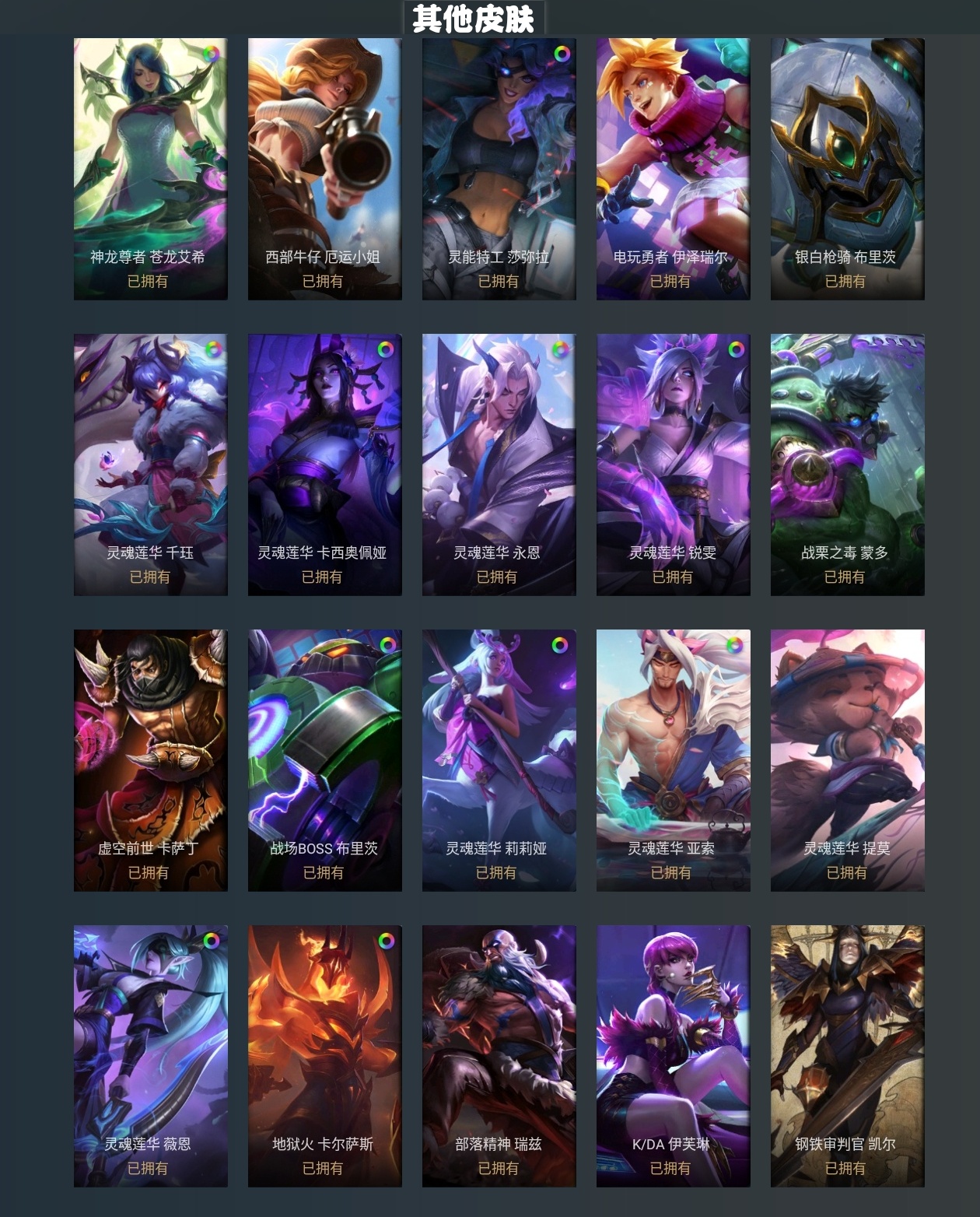Open the 战栗之毒 蒙多 skin card
The image size is (980, 1217).
coord(848,465)
